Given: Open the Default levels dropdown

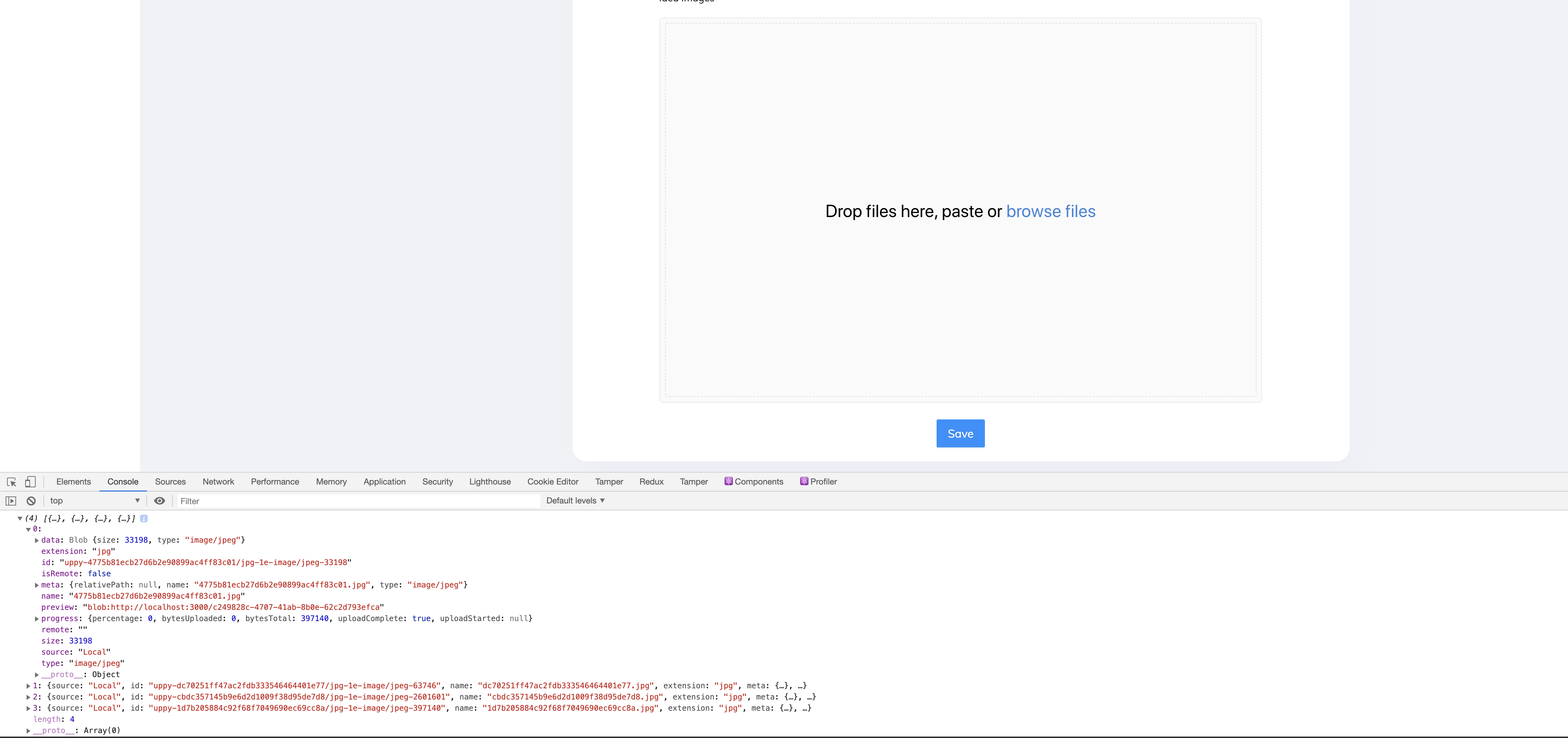Looking at the screenshot, I should click(x=575, y=501).
